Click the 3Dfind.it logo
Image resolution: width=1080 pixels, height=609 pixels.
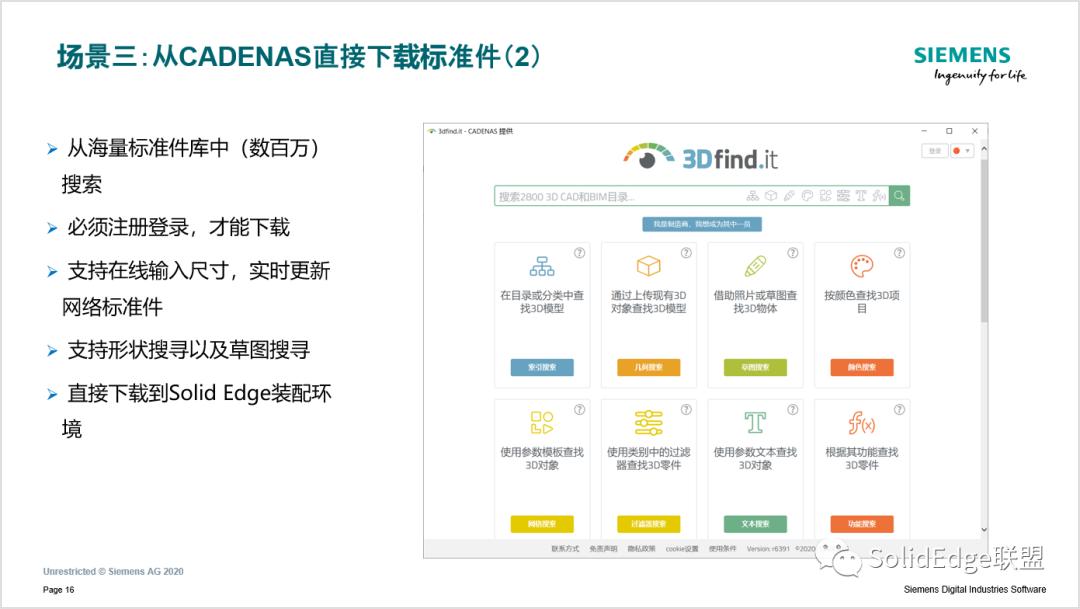[x=700, y=157]
